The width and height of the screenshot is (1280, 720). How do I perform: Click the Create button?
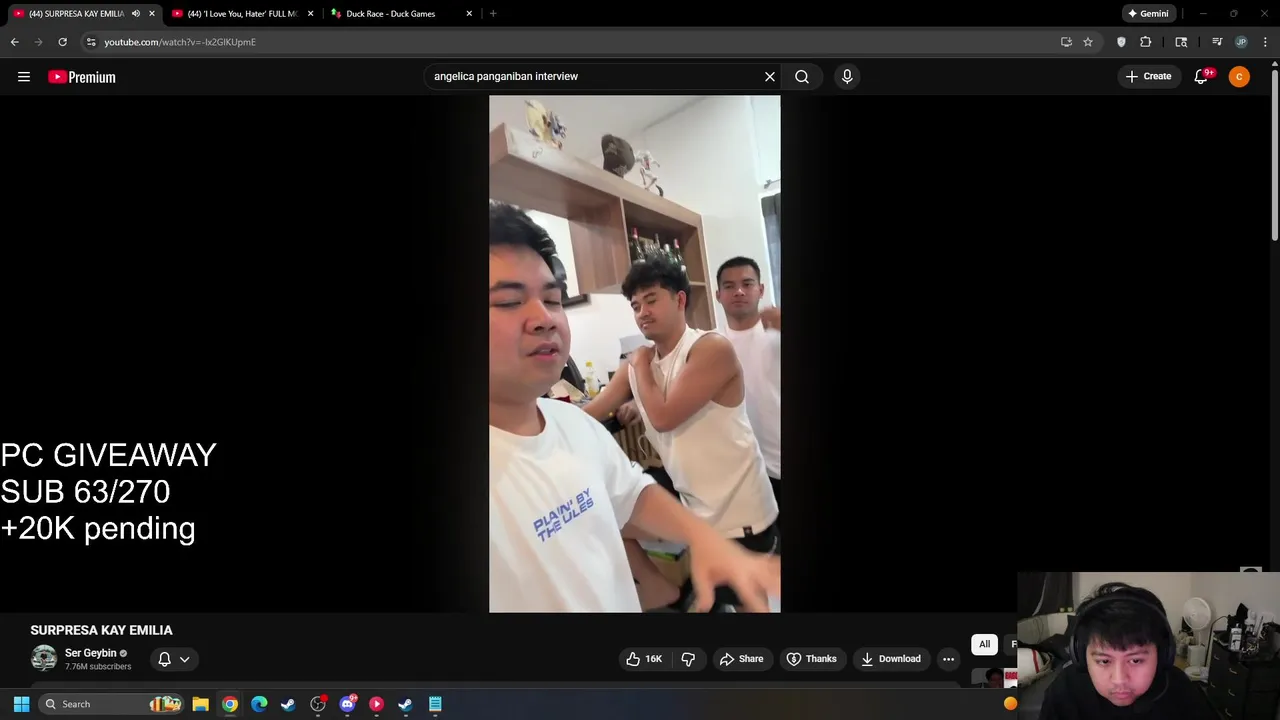tap(1148, 77)
